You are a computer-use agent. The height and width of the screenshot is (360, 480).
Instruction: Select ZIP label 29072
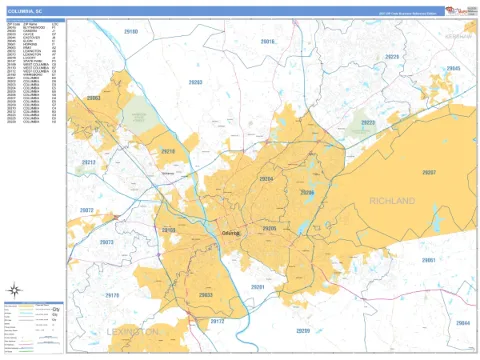(87, 210)
